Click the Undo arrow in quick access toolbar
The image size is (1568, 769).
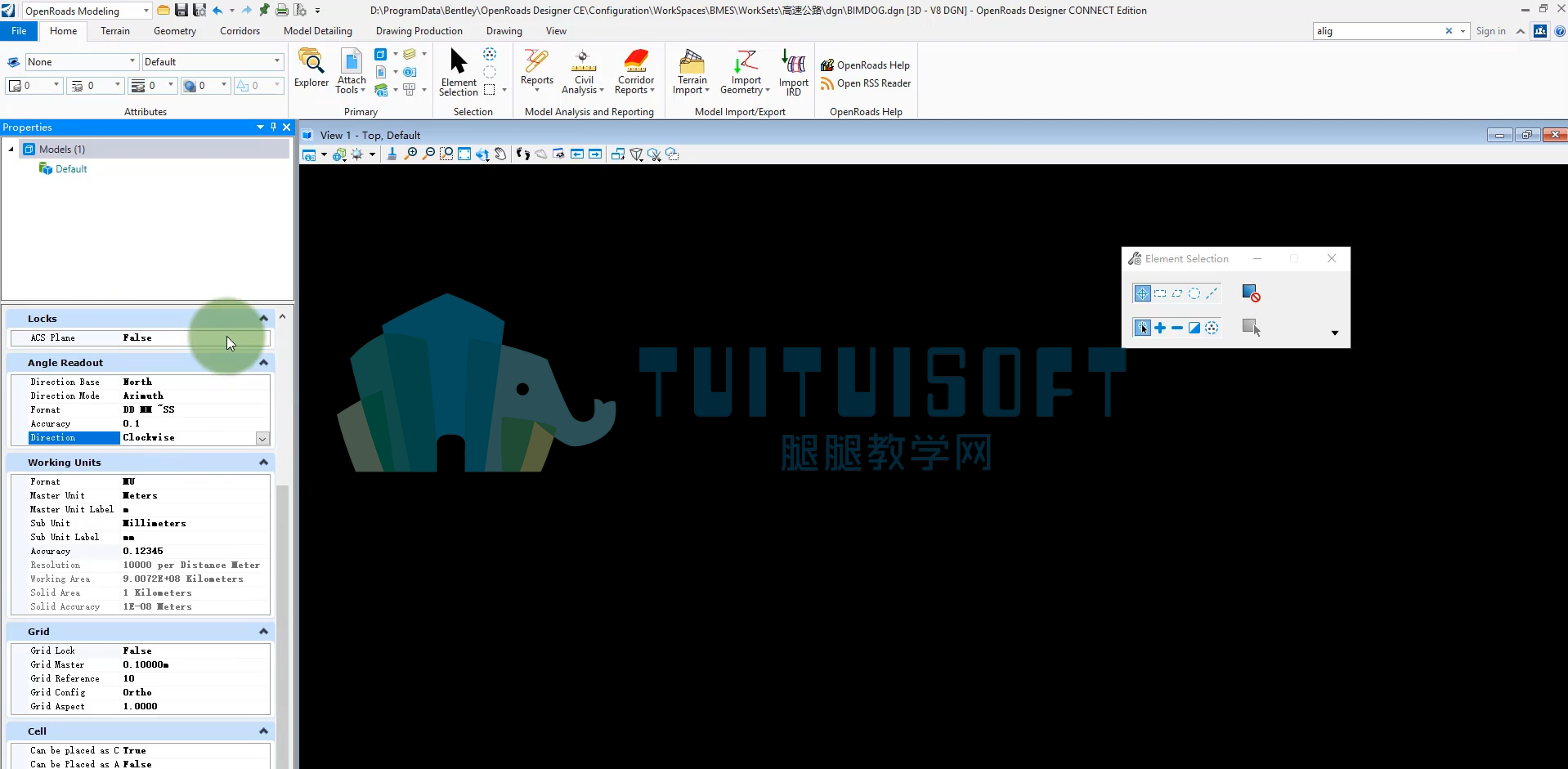(x=217, y=10)
